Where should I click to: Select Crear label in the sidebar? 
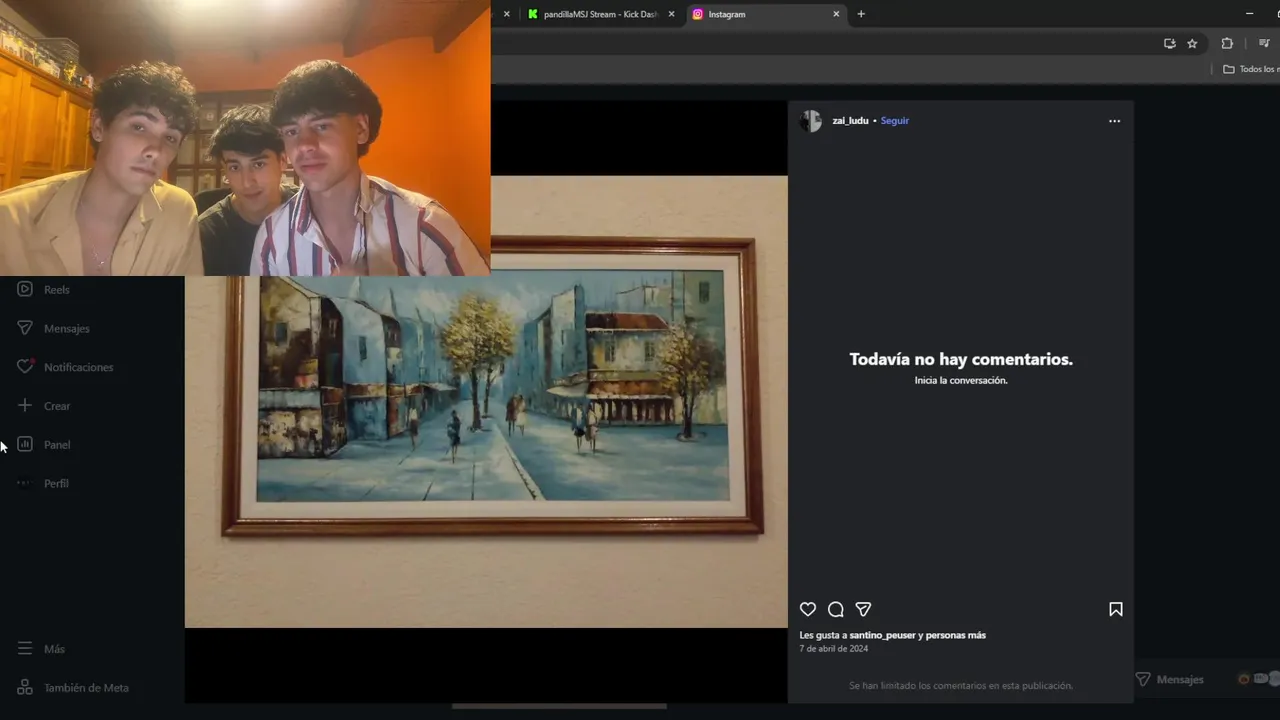coord(57,406)
